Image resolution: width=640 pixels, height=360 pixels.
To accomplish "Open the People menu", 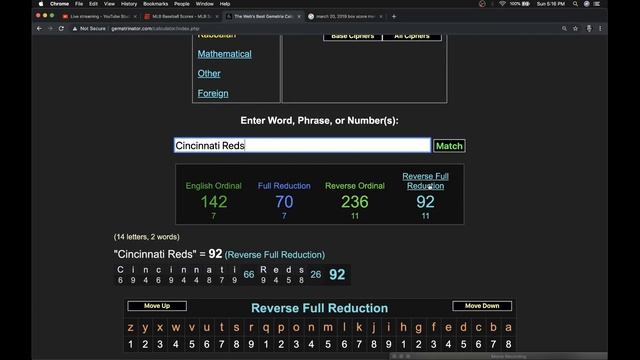I will (x=182, y=4).
